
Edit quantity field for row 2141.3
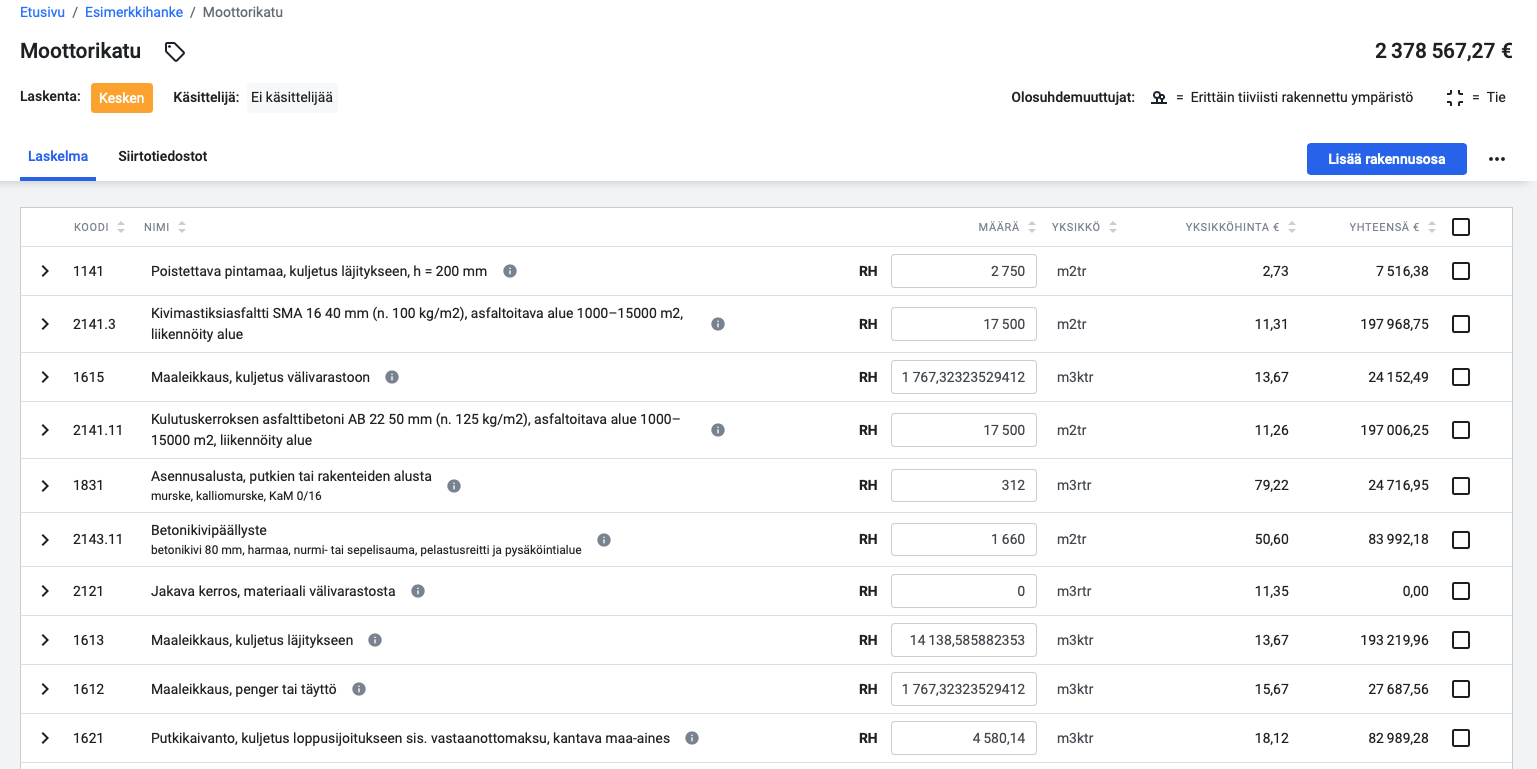[x=964, y=324]
